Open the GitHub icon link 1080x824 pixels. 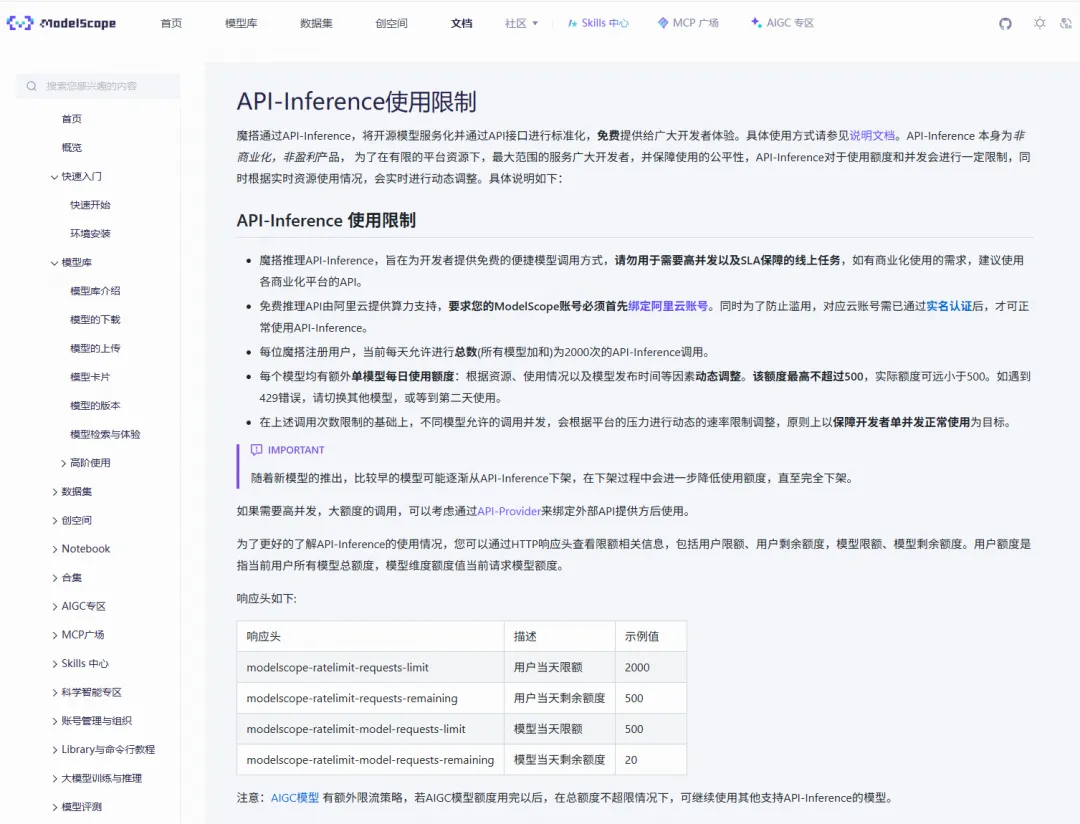[1005, 23]
